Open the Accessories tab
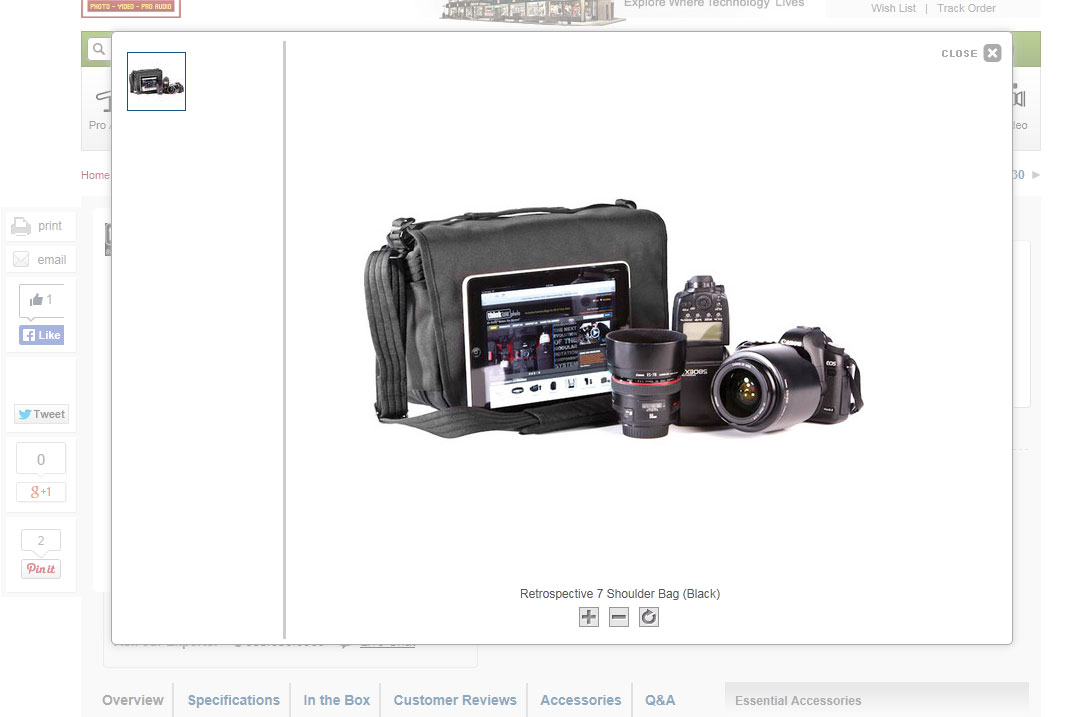1087x717 pixels. [x=580, y=700]
